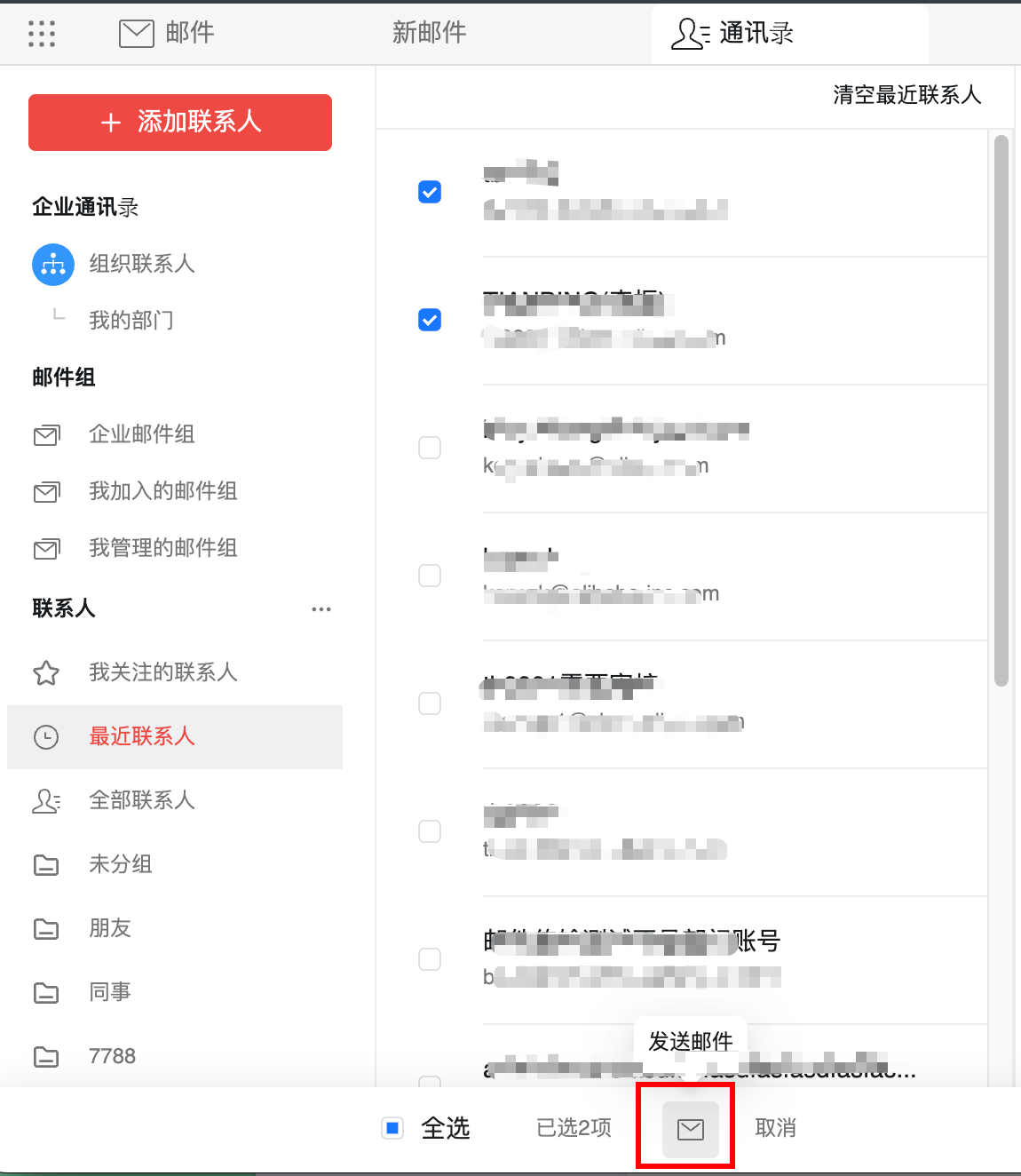Image resolution: width=1021 pixels, height=1176 pixels.
Task: Click the 清空最近联系人 link
Action: click(907, 95)
